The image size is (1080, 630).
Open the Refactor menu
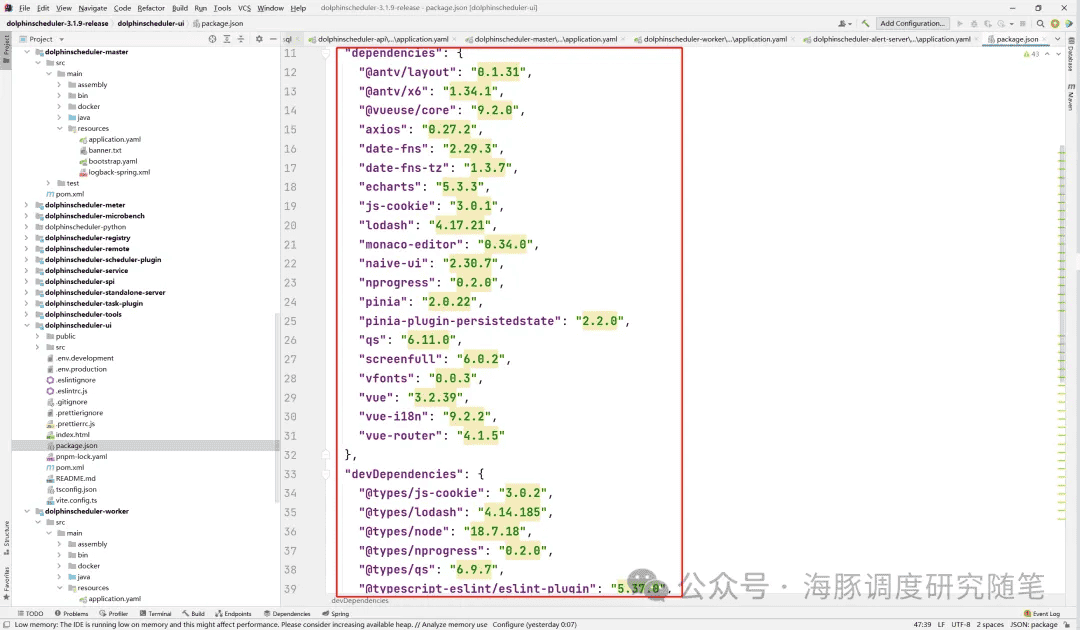pos(151,8)
